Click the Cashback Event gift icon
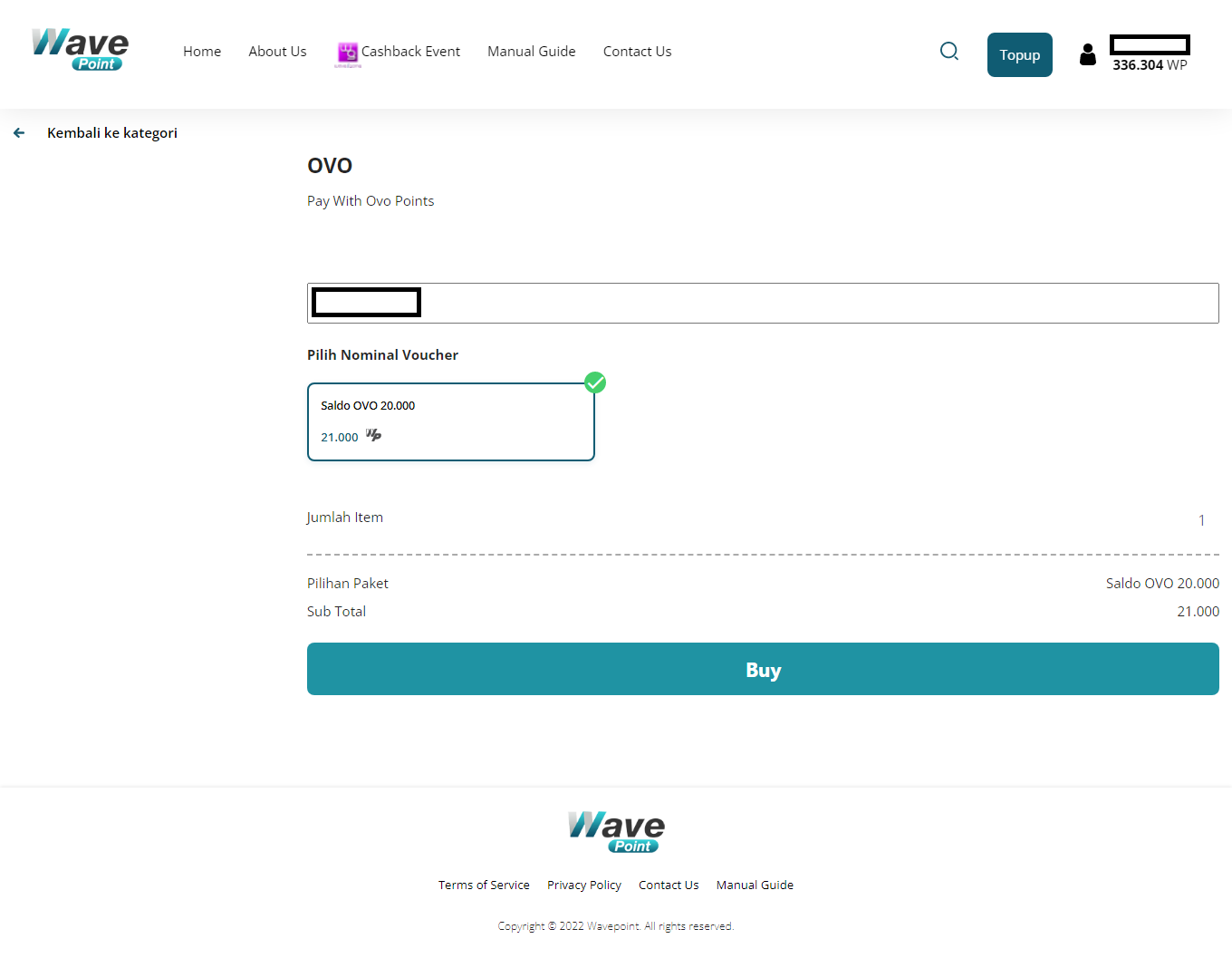1232x958 pixels. tap(348, 53)
